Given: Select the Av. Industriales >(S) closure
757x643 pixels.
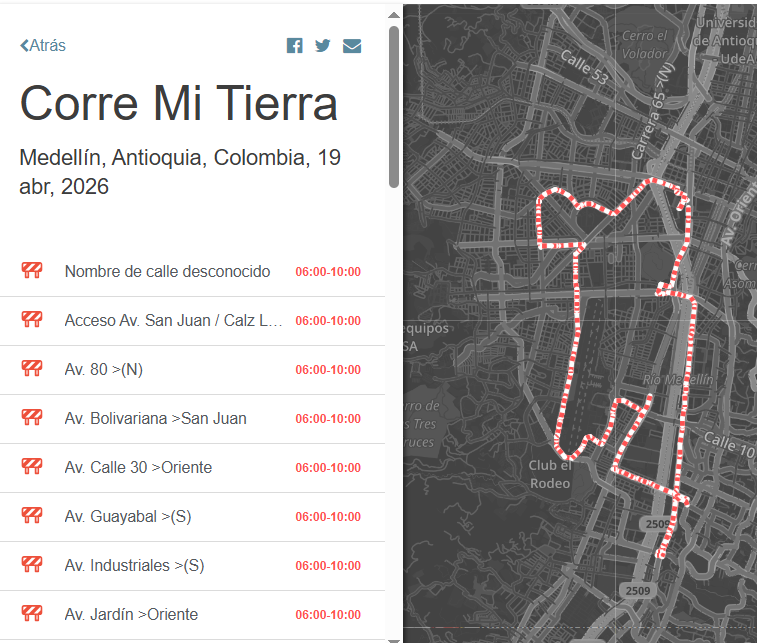Looking at the screenshot, I should (x=134, y=566).
